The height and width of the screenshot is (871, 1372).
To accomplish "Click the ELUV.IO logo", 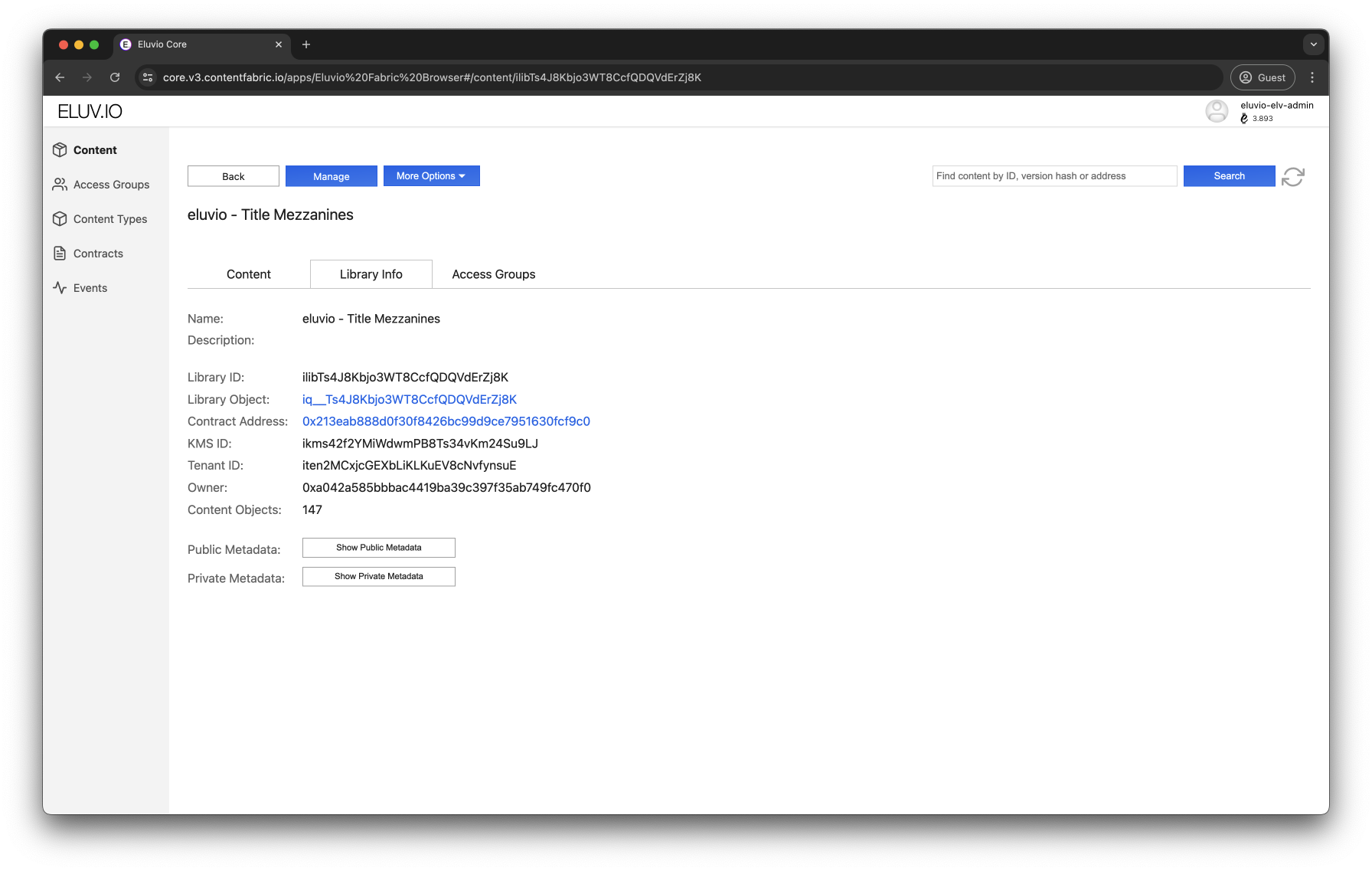I will [90, 112].
